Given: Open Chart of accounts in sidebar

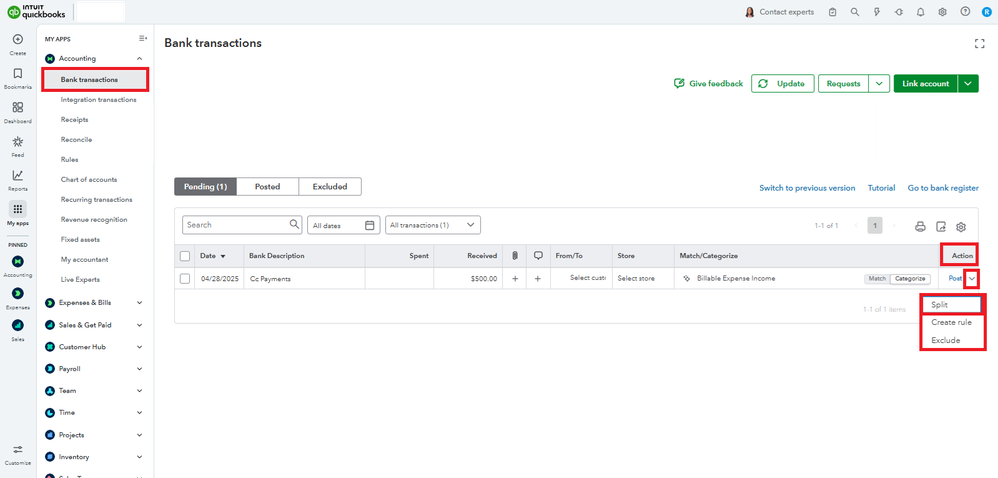Looking at the screenshot, I should 88,179.
